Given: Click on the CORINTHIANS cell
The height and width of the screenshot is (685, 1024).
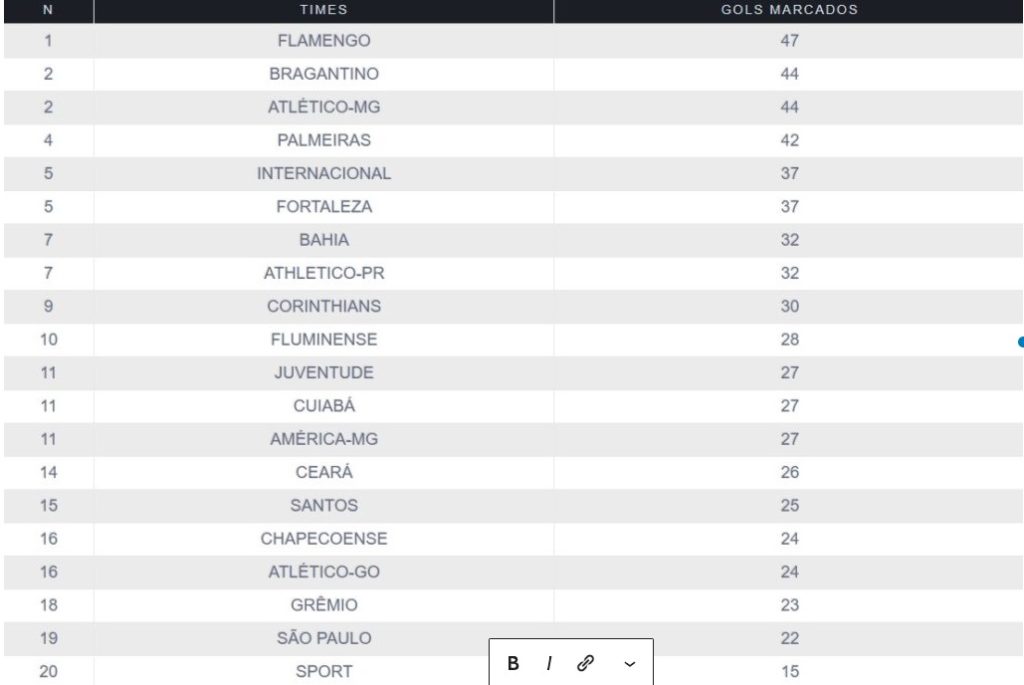Looking at the screenshot, I should coord(324,306).
